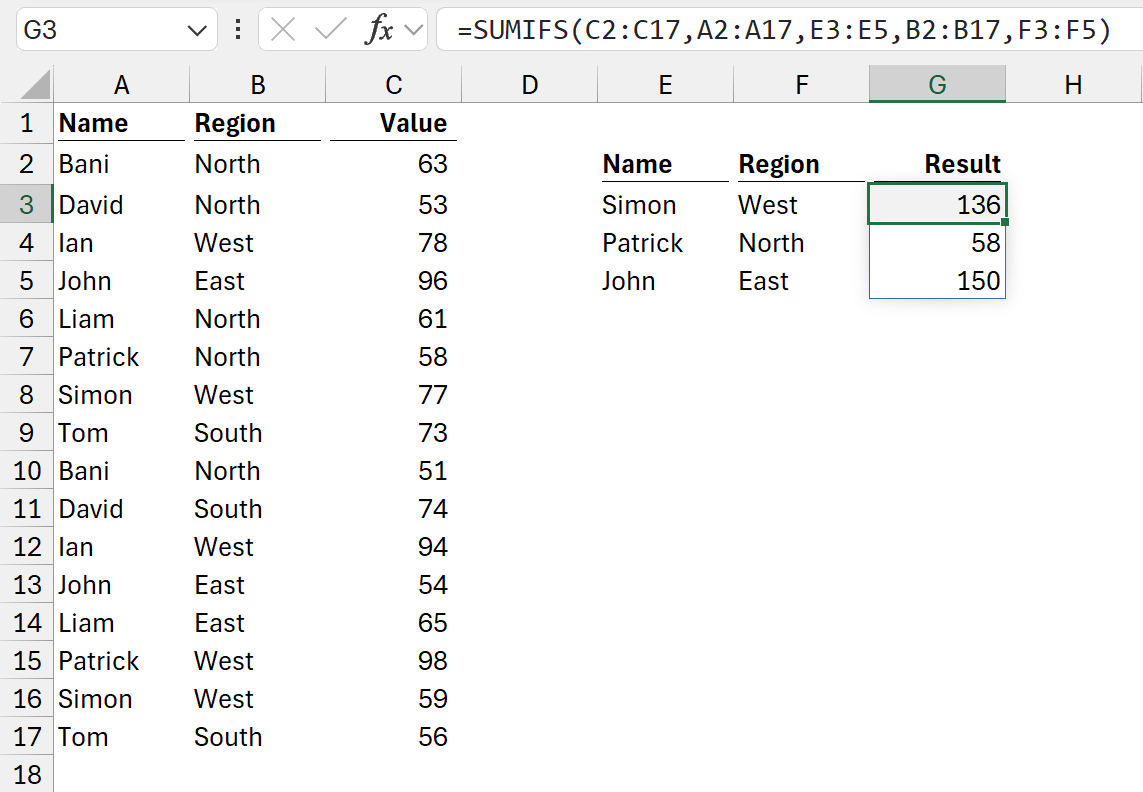The width and height of the screenshot is (1143, 792).
Task: Click the Enter checkmark formula bar icon
Action: point(329,30)
